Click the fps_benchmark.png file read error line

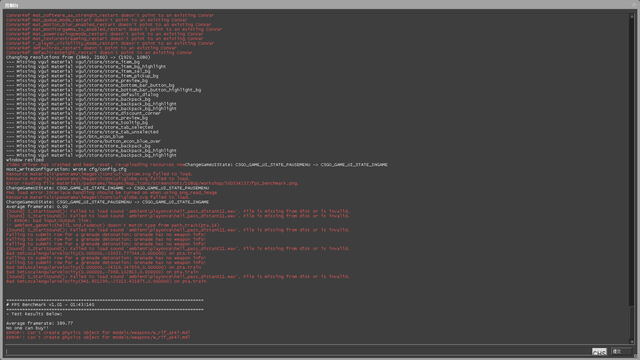point(153,183)
